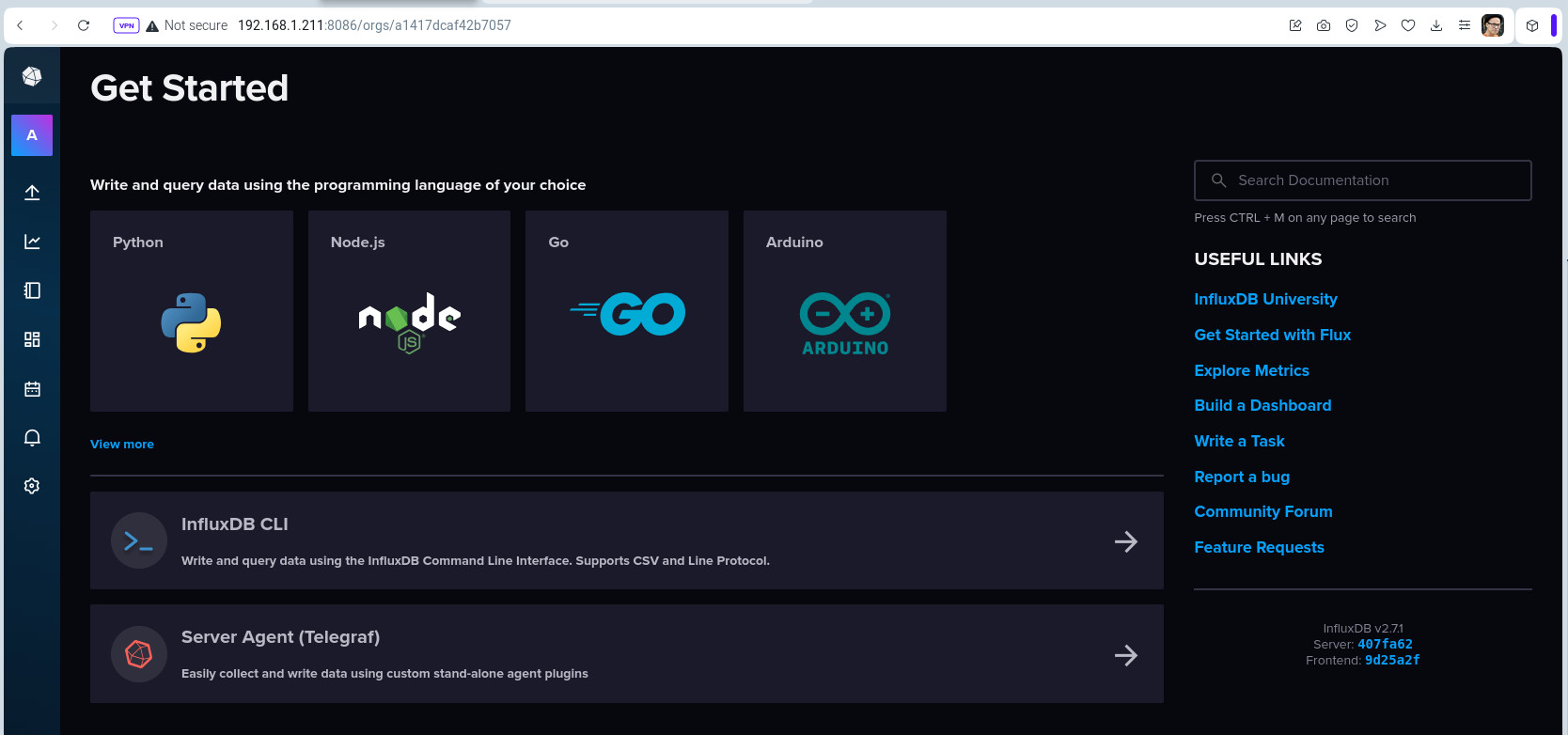Screen dimensions: 1568x735
Task: Click the Not secure warning indicator
Action: (187, 25)
